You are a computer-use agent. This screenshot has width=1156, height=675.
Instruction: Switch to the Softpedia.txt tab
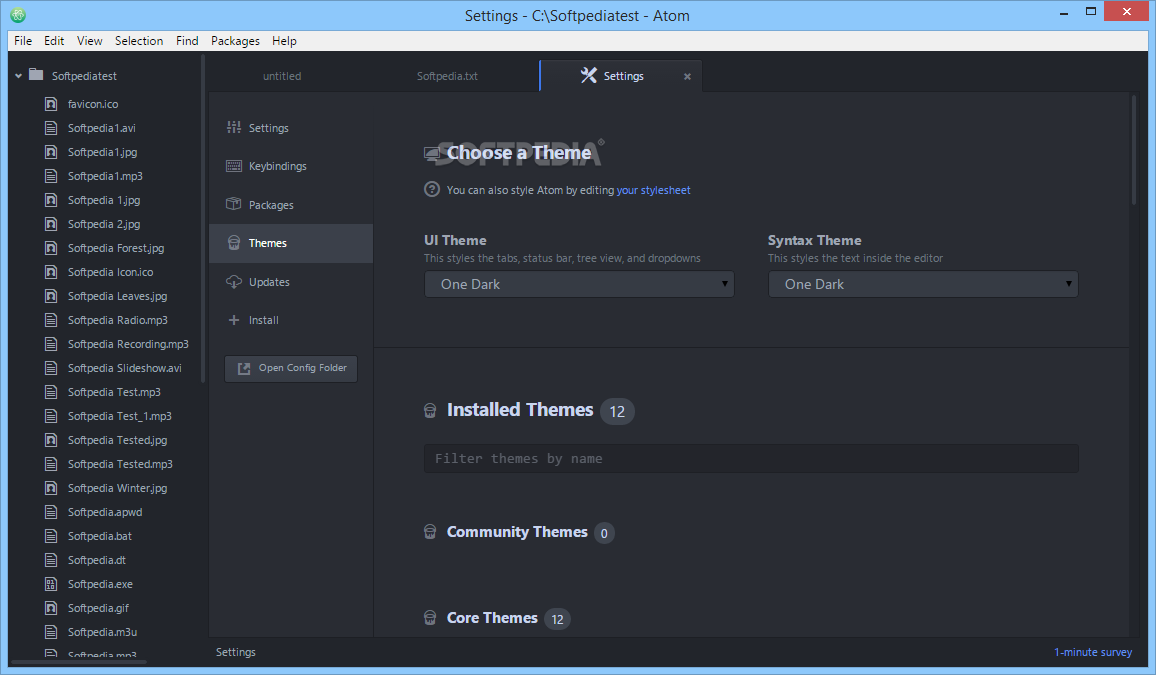tap(447, 76)
